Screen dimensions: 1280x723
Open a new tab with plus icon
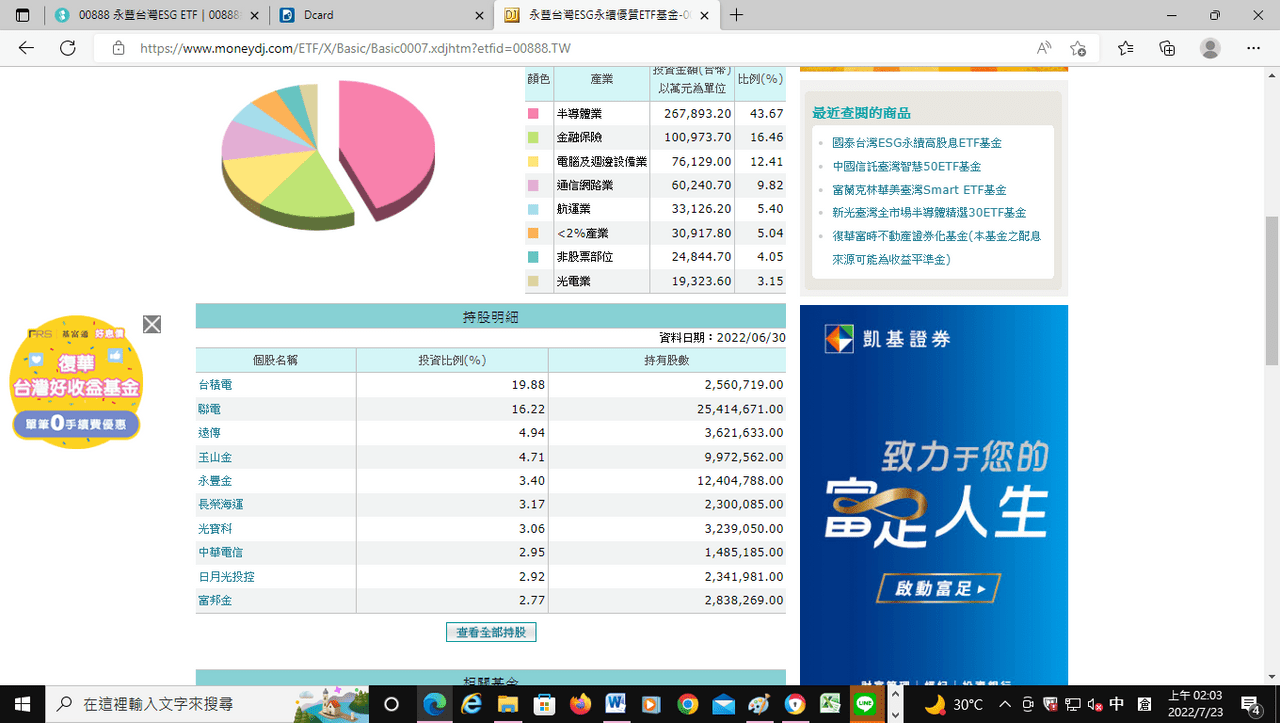coord(737,15)
